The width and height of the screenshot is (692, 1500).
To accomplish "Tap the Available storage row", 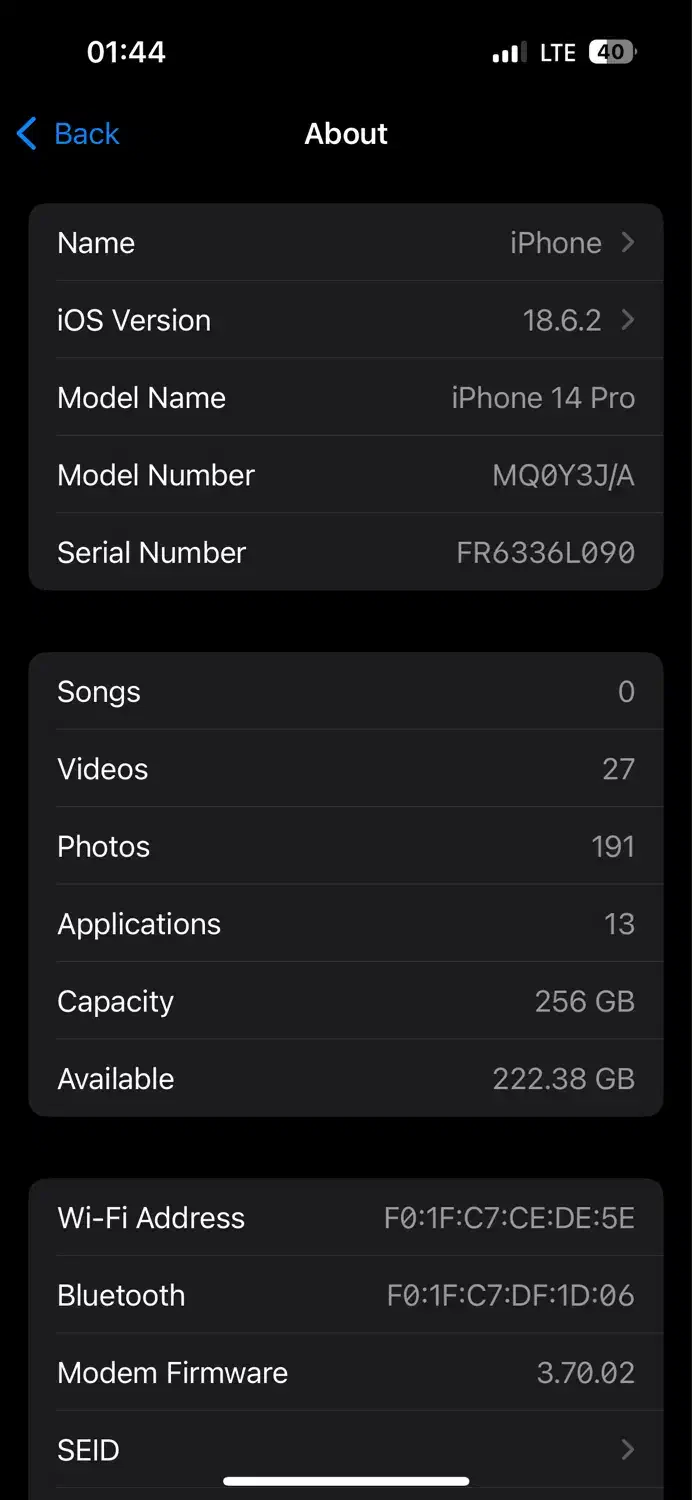I will [x=345, y=1079].
